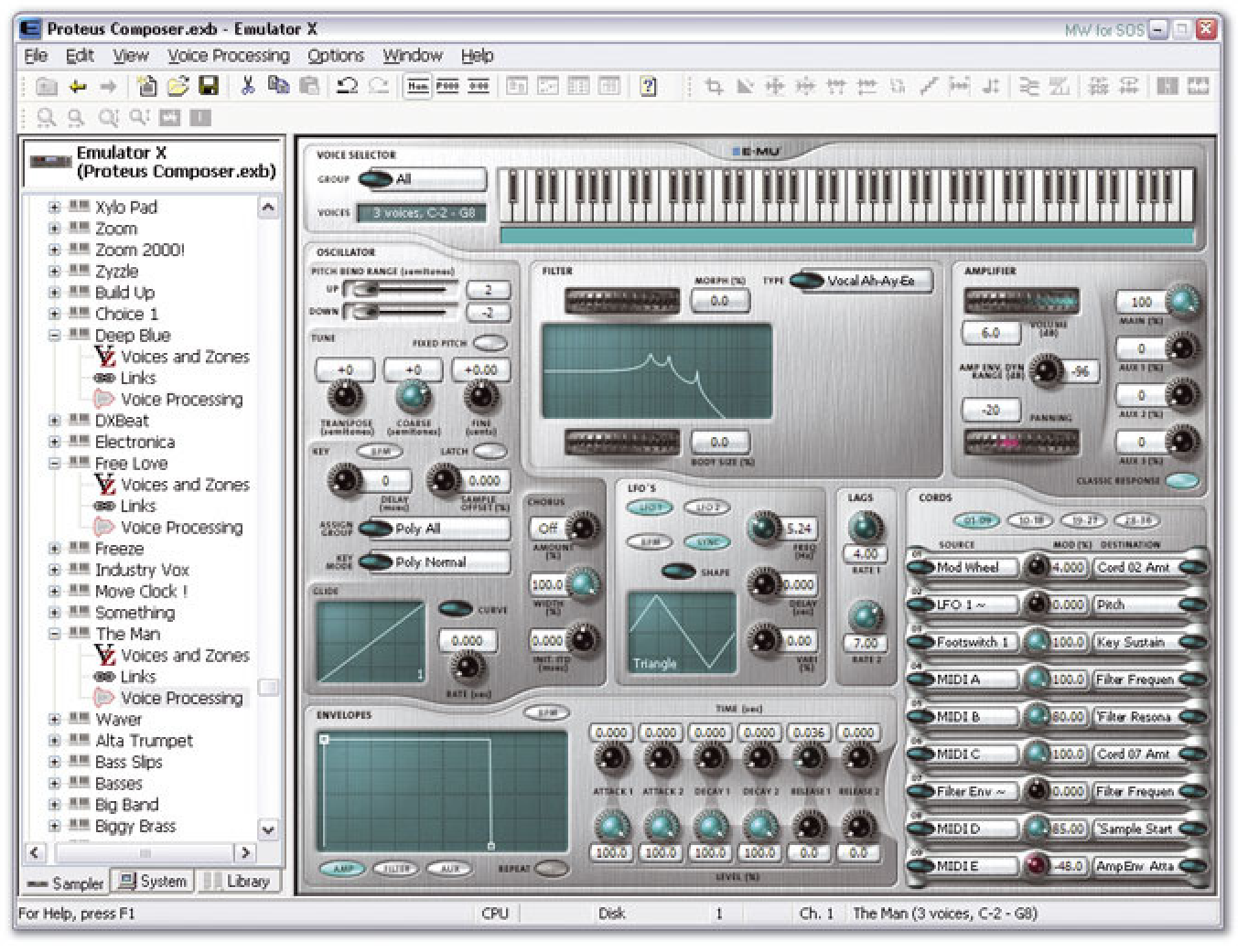This screenshot has height=952, width=1259.
Task: Select the Amp envelope button
Action: click(342, 868)
